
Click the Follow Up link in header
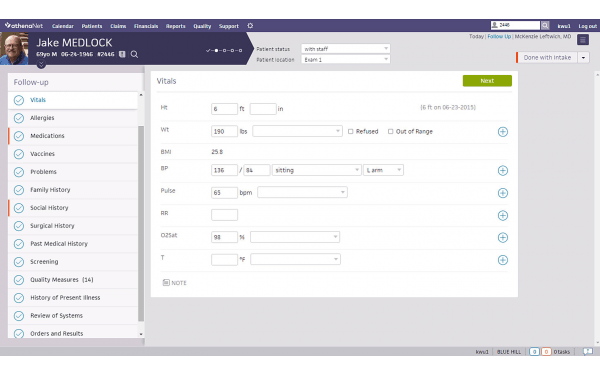coord(499,36)
